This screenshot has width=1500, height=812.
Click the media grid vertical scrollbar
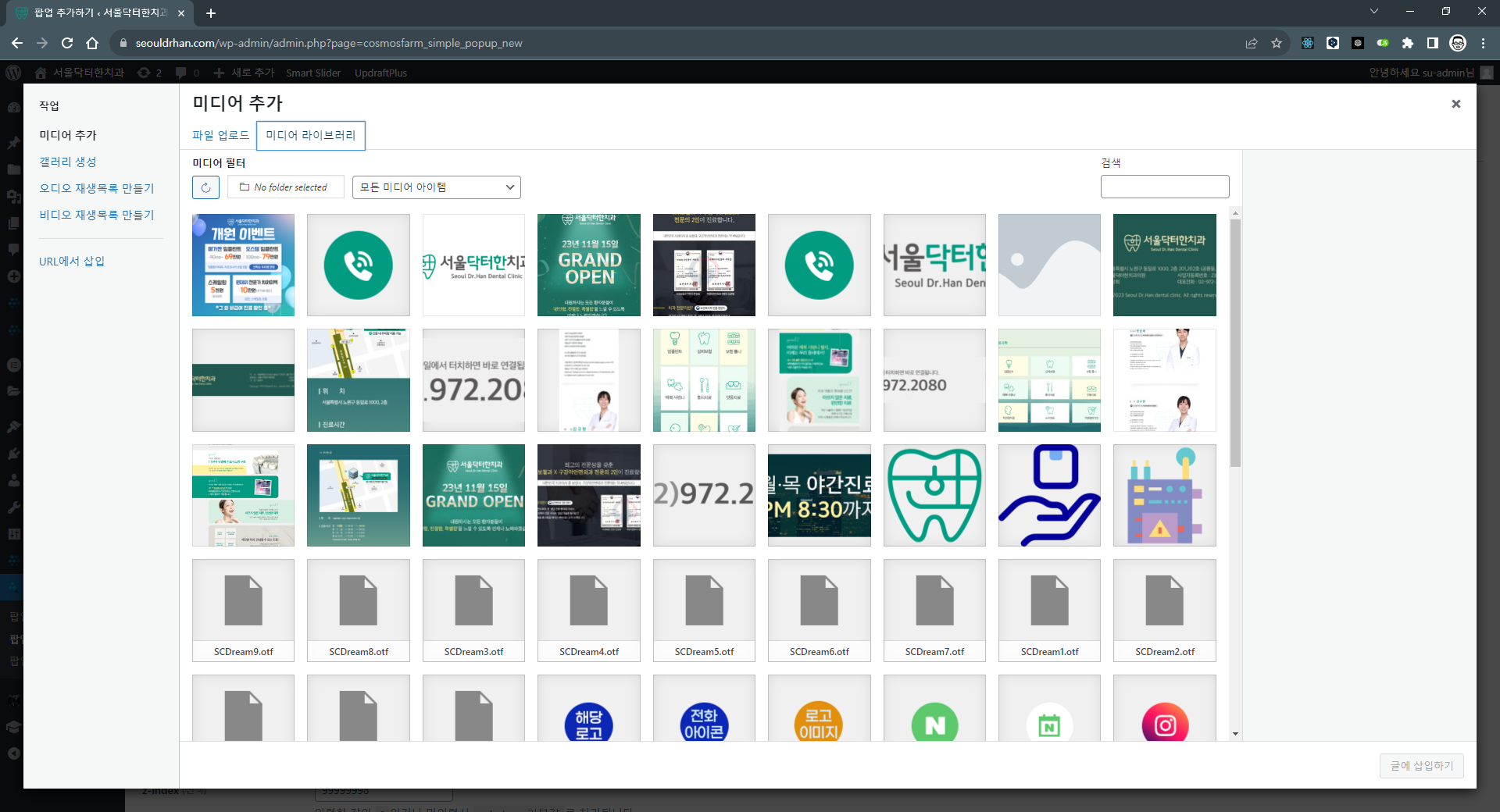pyautogui.click(x=1235, y=344)
